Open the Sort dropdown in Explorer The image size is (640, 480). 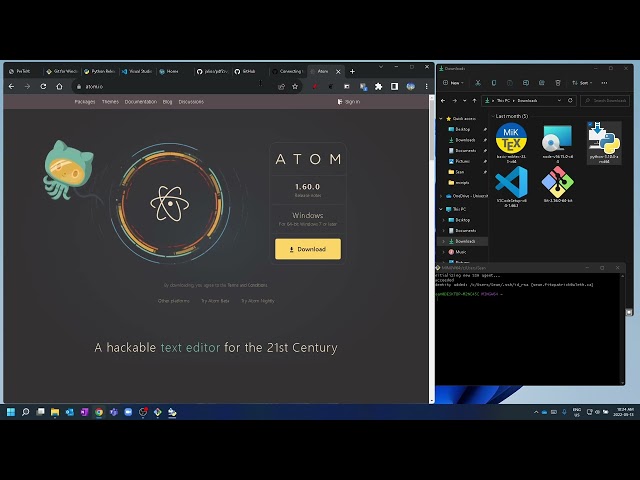(582, 83)
